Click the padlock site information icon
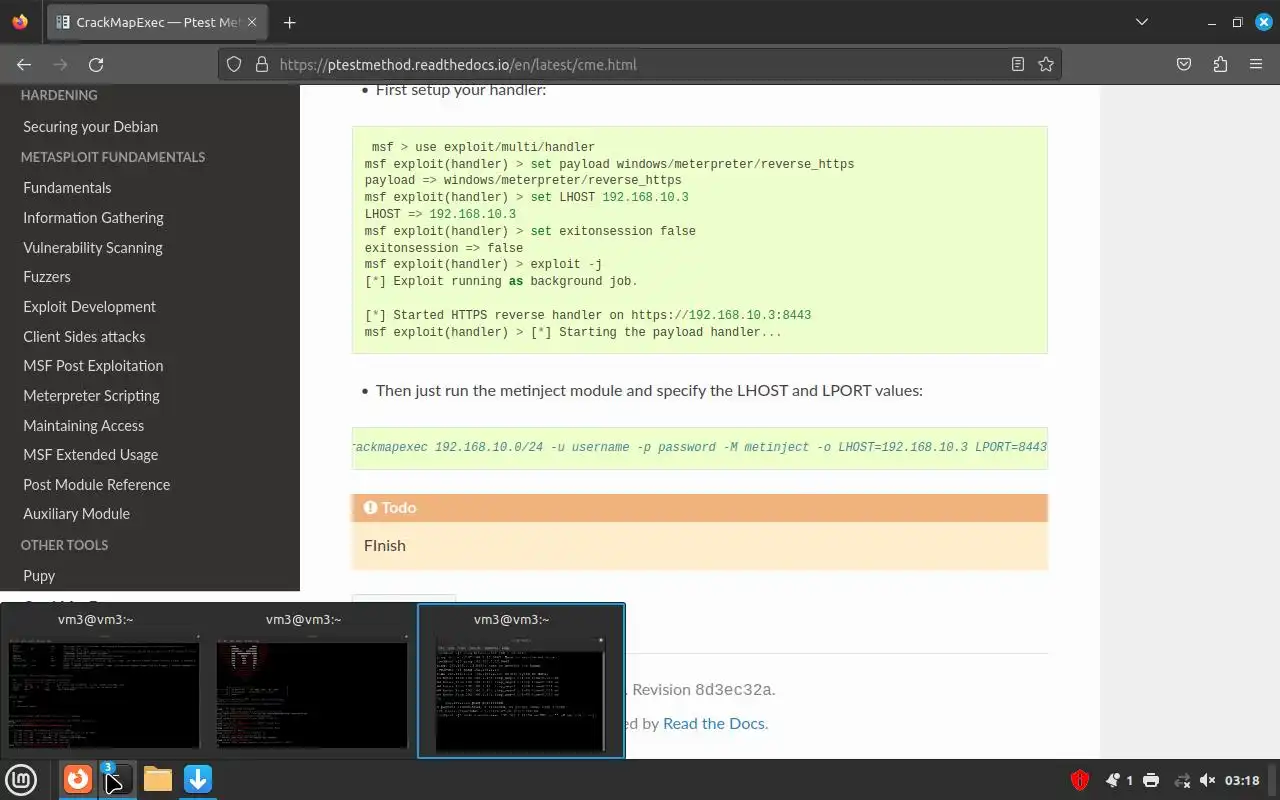The image size is (1280, 800). 262,64
